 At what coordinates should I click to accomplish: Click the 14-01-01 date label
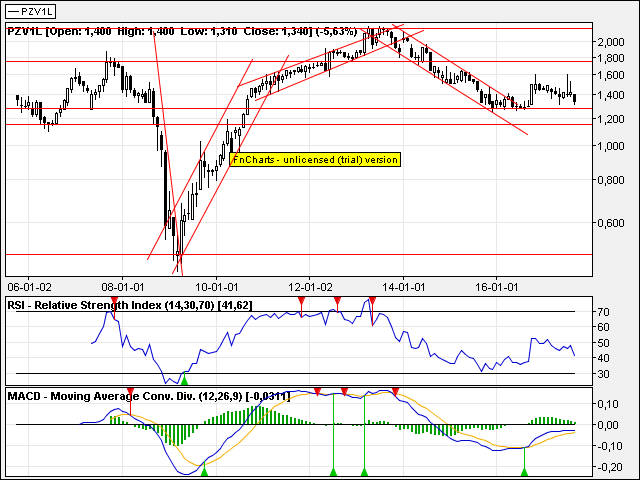403,287
